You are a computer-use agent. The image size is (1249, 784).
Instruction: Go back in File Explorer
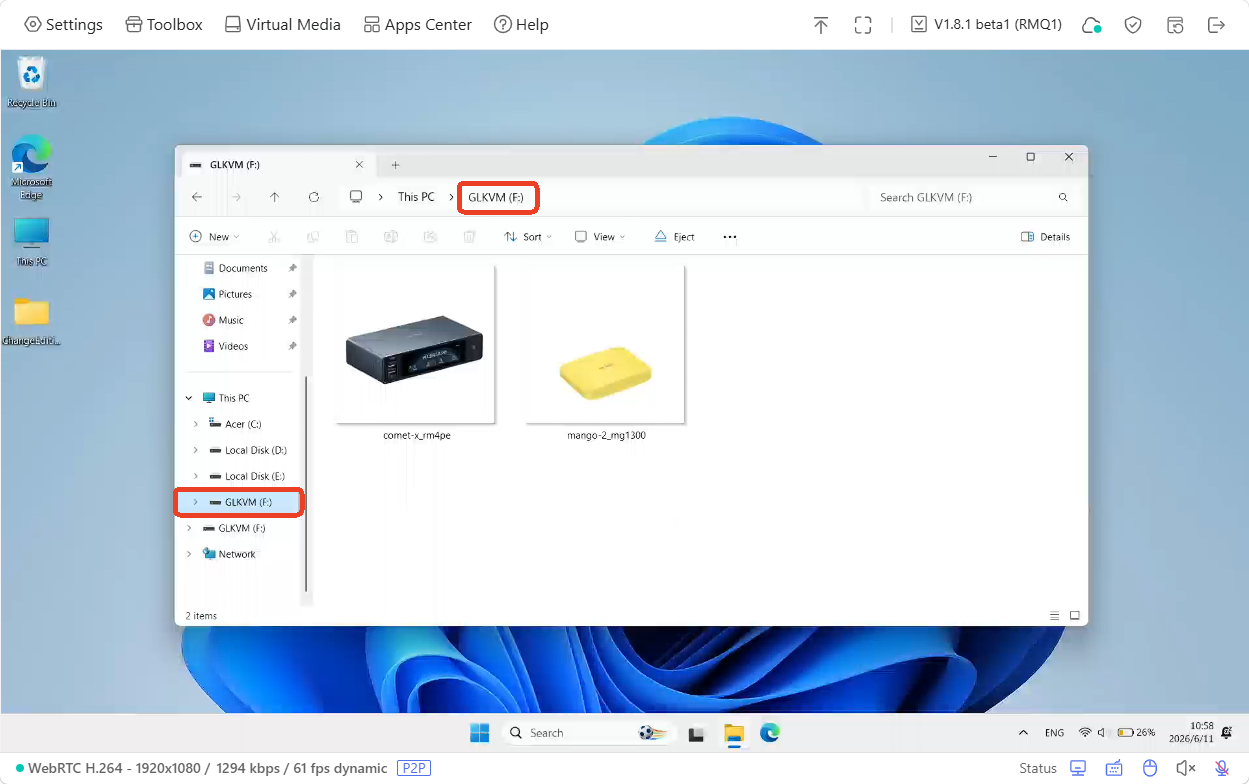[197, 197]
